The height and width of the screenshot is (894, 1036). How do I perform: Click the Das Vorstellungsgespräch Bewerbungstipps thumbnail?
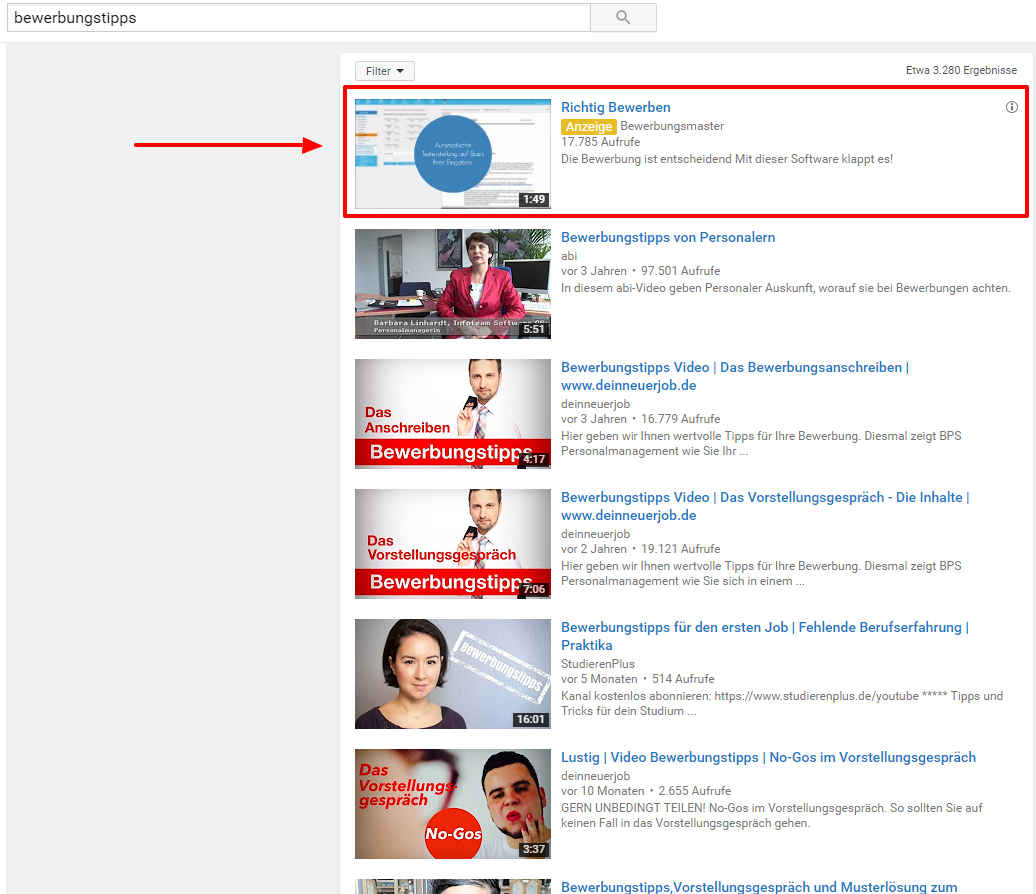coord(452,544)
